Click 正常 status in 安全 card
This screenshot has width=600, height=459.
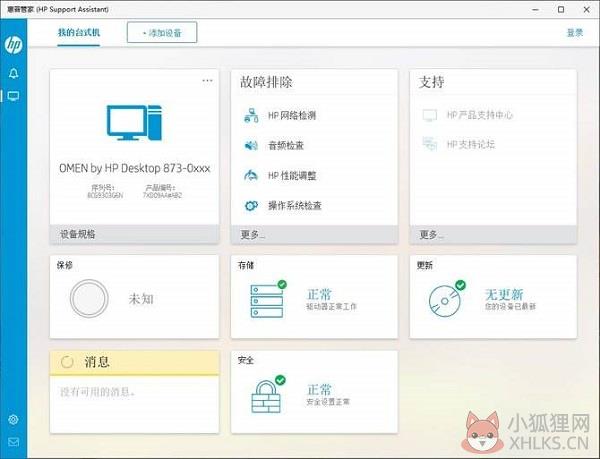coord(319,390)
